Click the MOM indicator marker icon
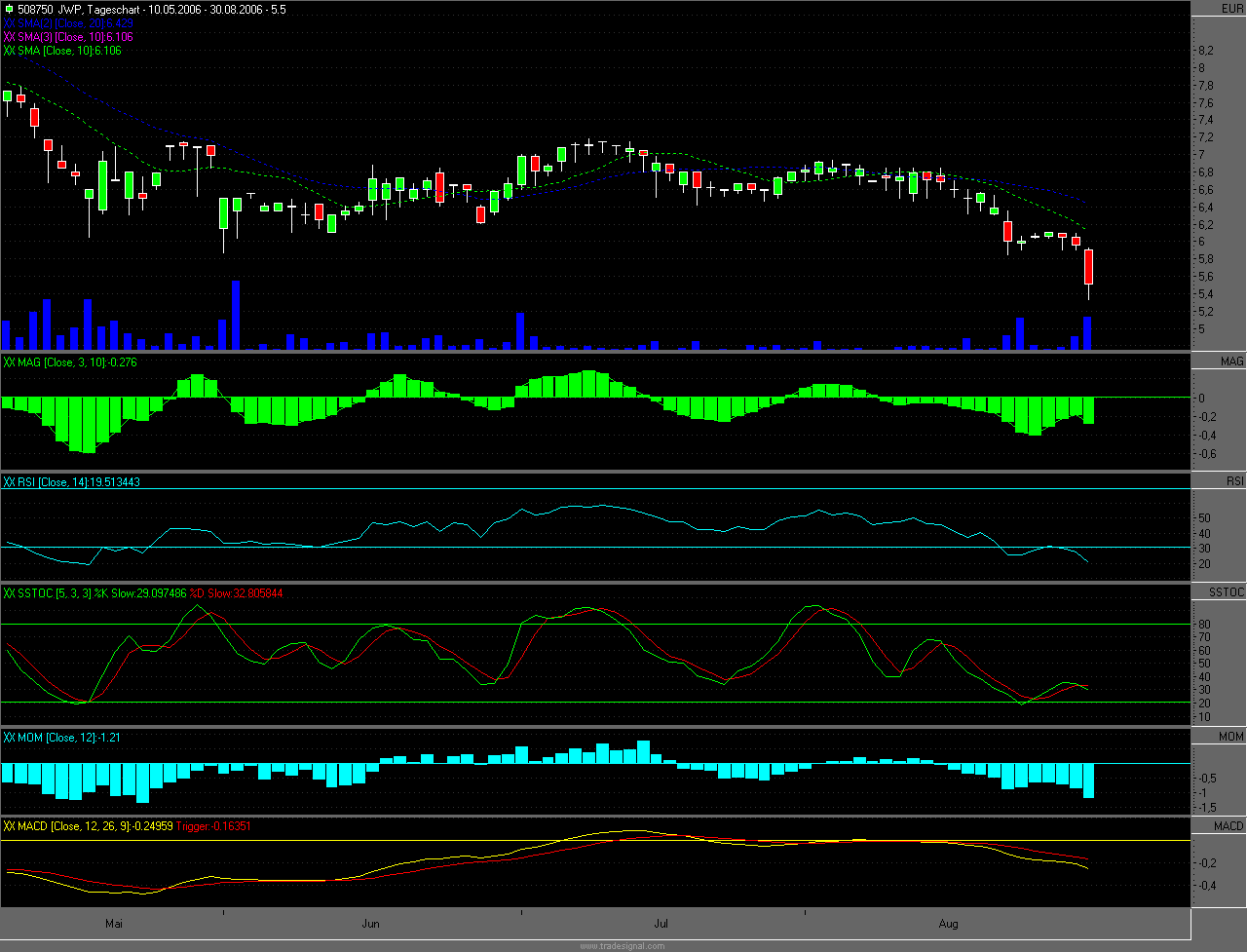Viewport: 1247px width, 952px height. pyautogui.click(x=9, y=737)
